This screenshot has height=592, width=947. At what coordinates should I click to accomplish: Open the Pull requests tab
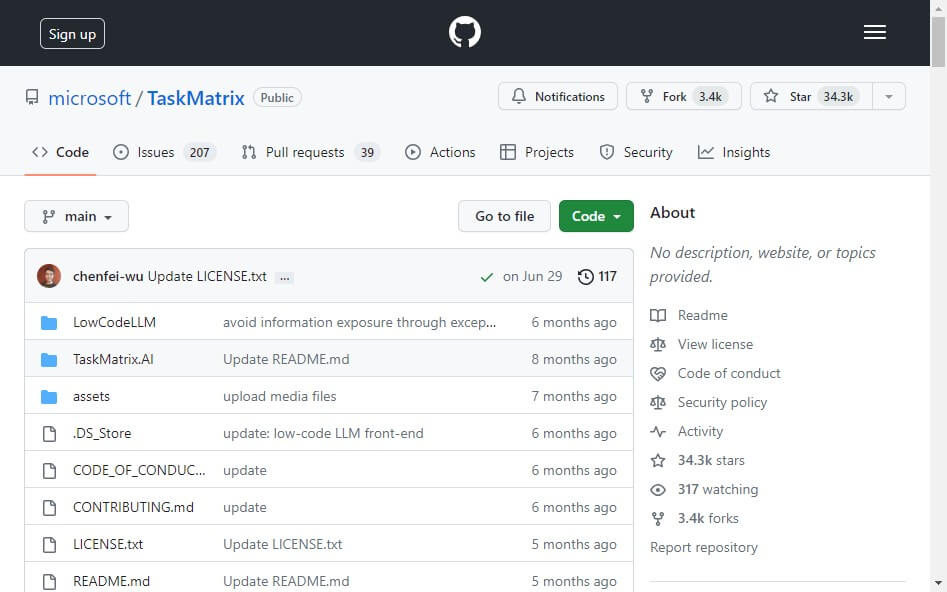(x=310, y=152)
